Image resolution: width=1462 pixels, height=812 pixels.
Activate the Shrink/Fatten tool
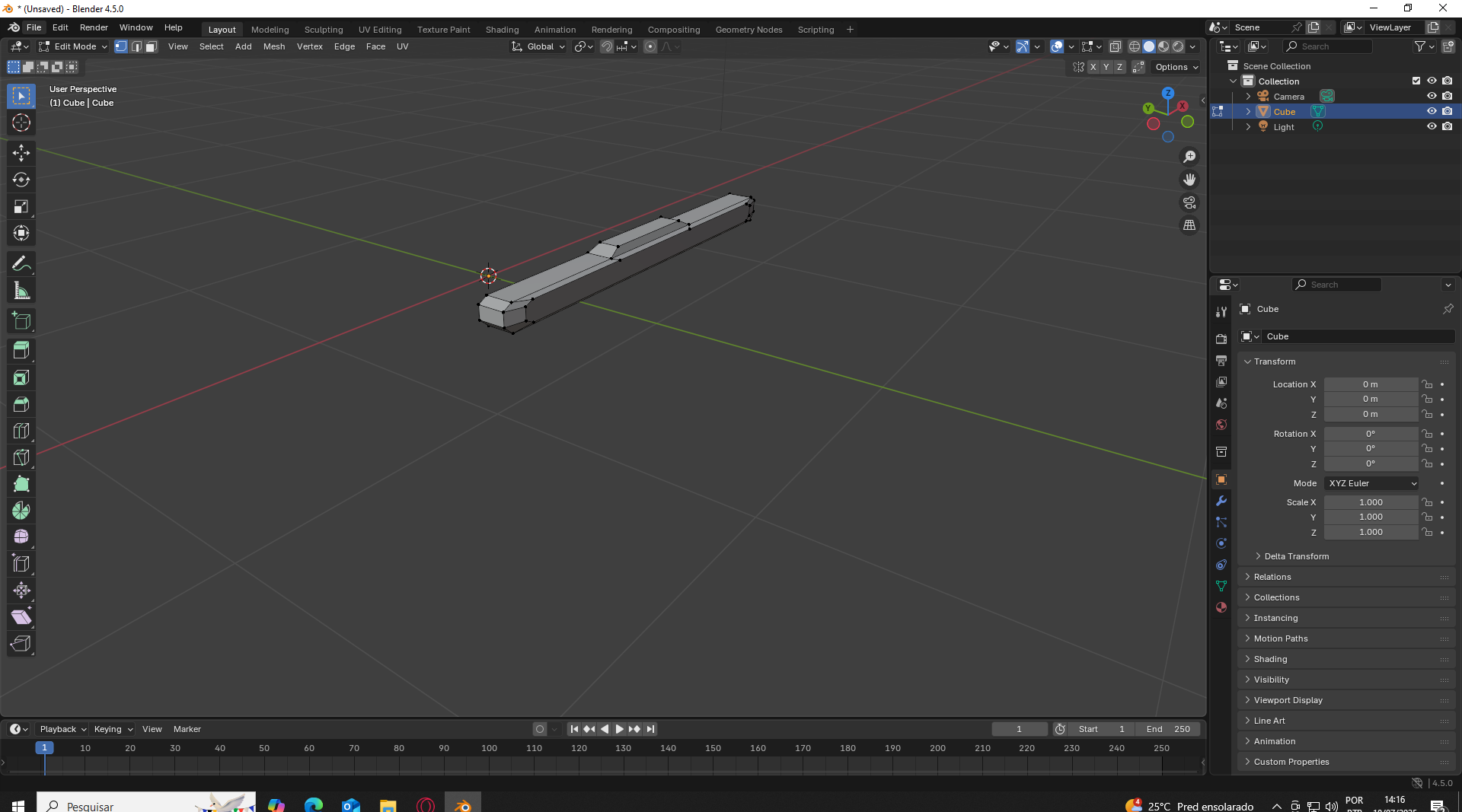21,591
